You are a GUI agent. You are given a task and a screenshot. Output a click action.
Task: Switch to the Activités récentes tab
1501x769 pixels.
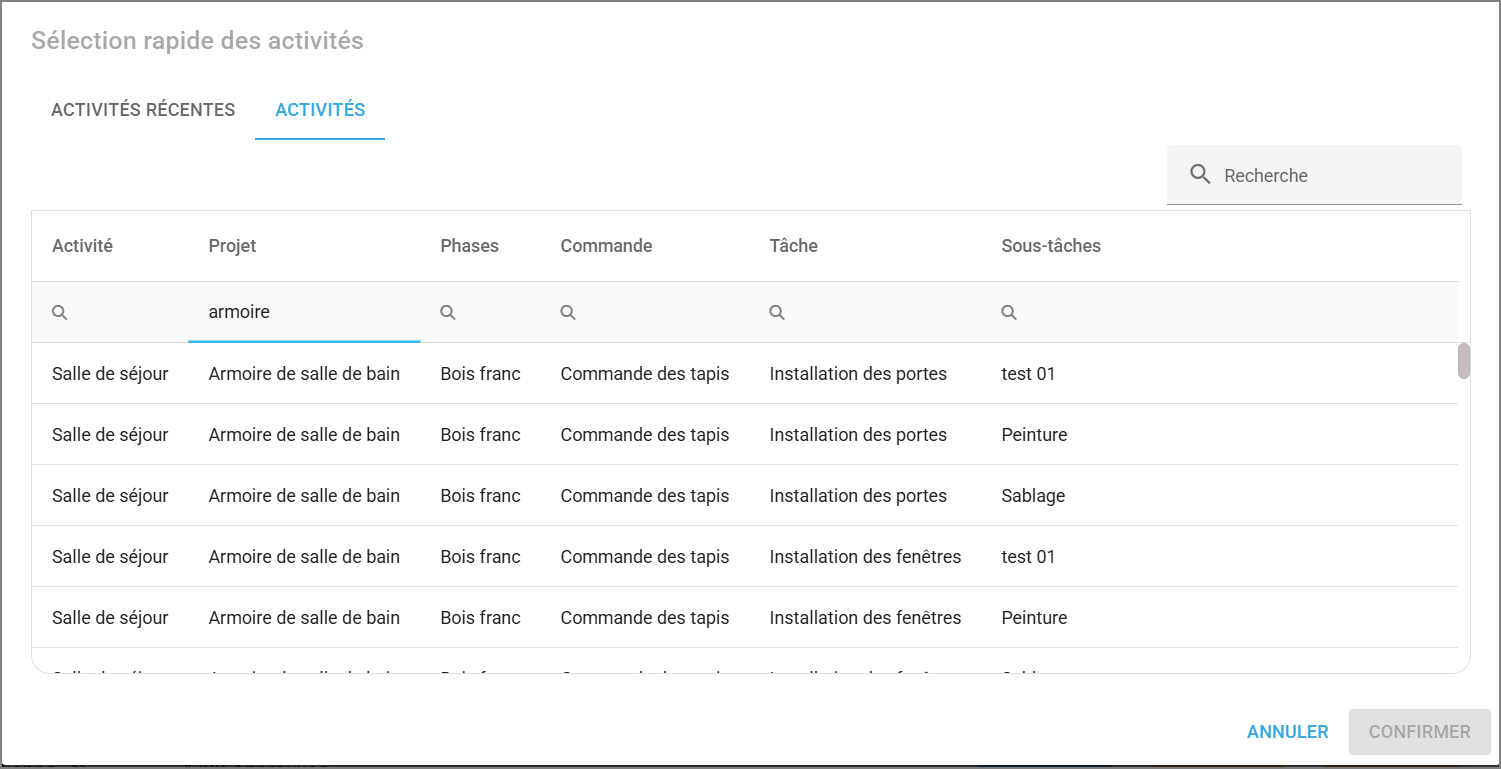(x=143, y=110)
